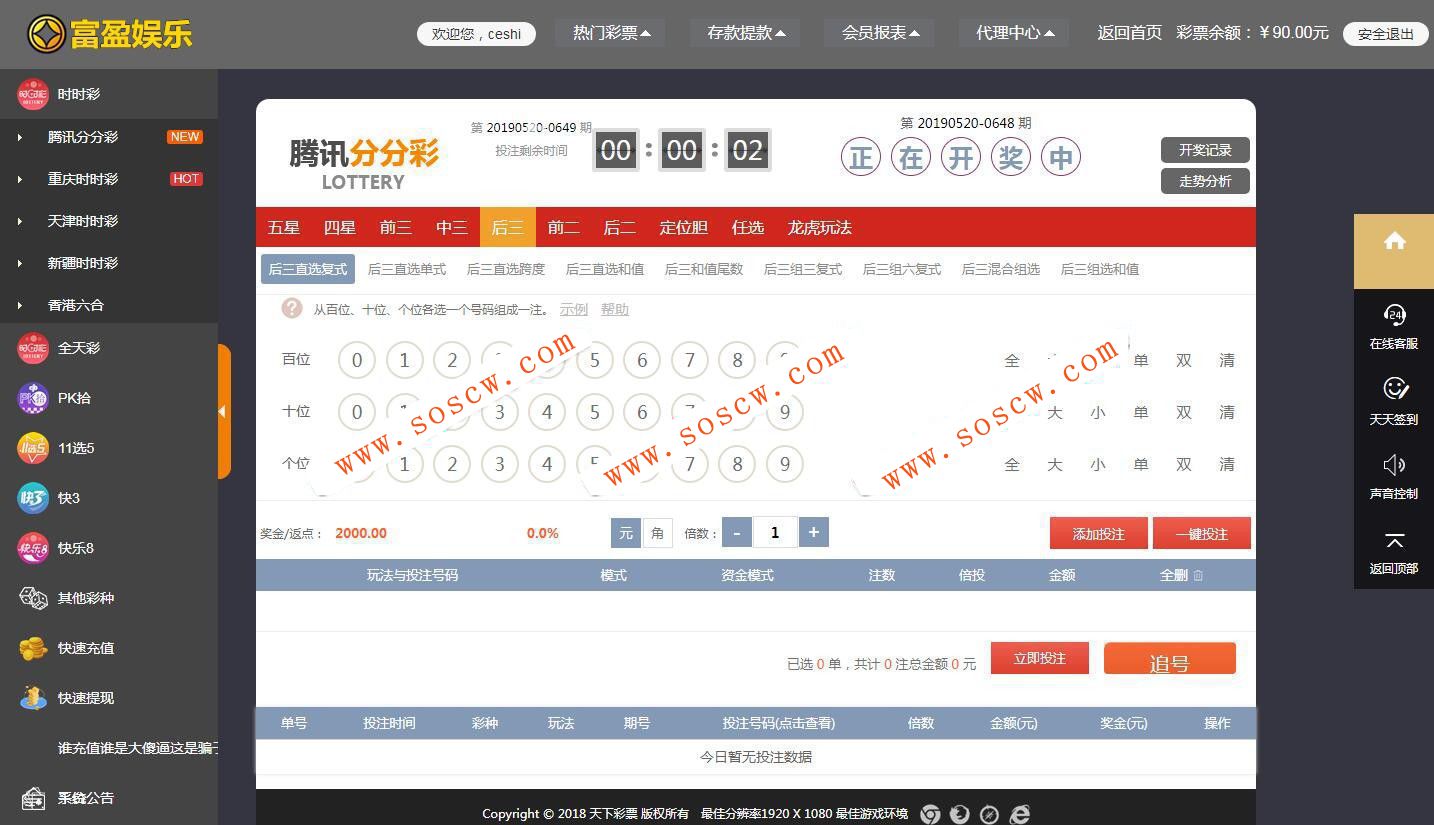Expand 重庆时时彩 sidebar item

pyautogui.click(x=109, y=179)
